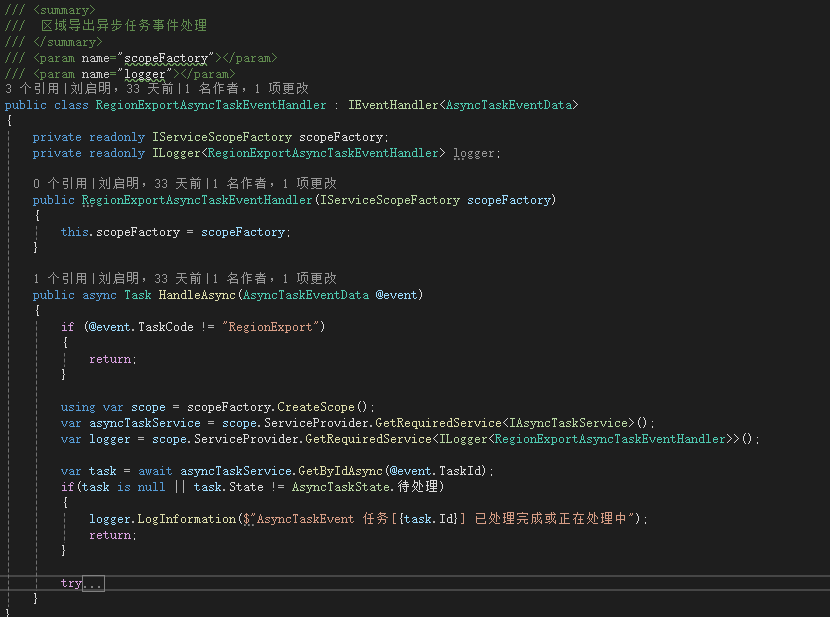The width and height of the screenshot is (830, 617).
Task: Click "scopeFactory" in the param doc comment
Action: click(166, 58)
